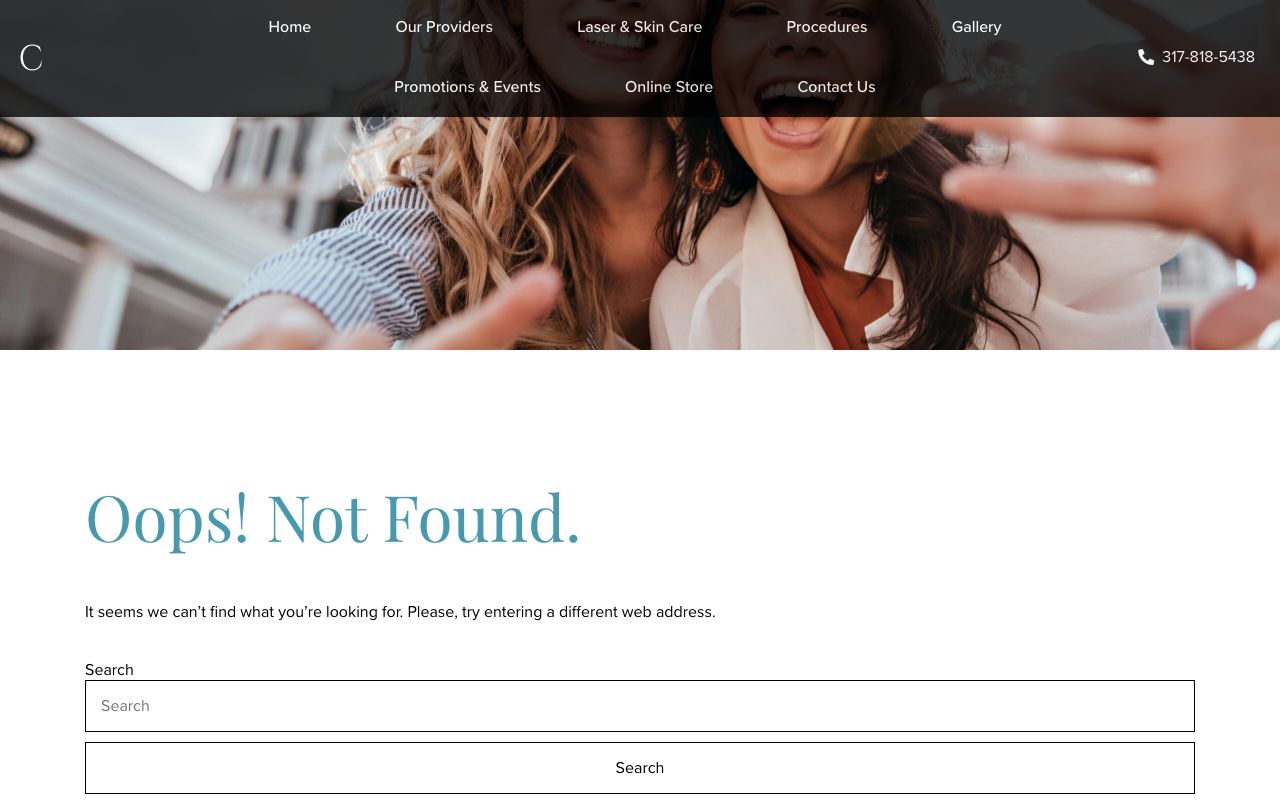Go to the Home menu item
Image resolution: width=1280 pixels, height=800 pixels.
click(290, 27)
